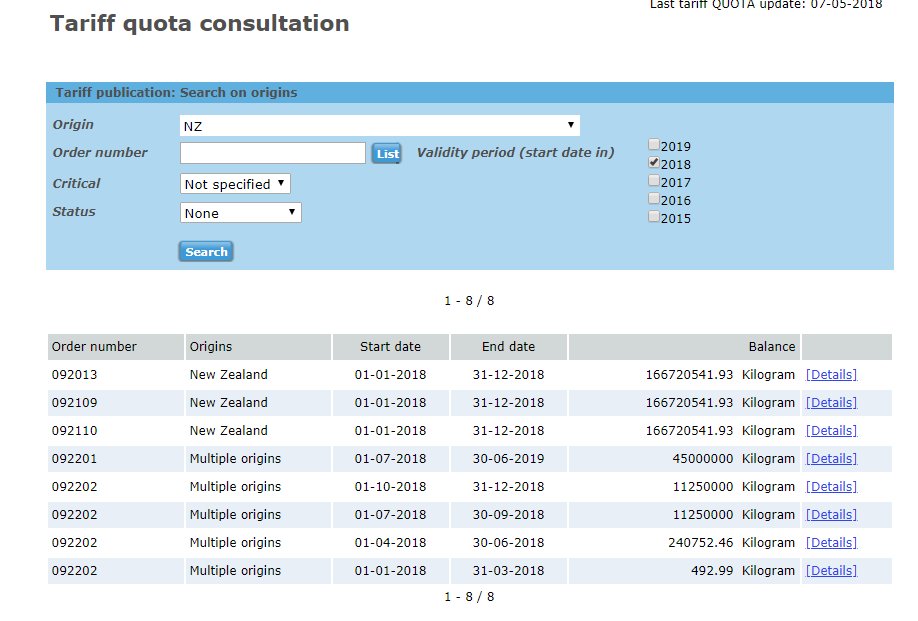This screenshot has width=918, height=621.
Task: Open the Status dropdown set to None
Action: pyautogui.click(x=241, y=212)
